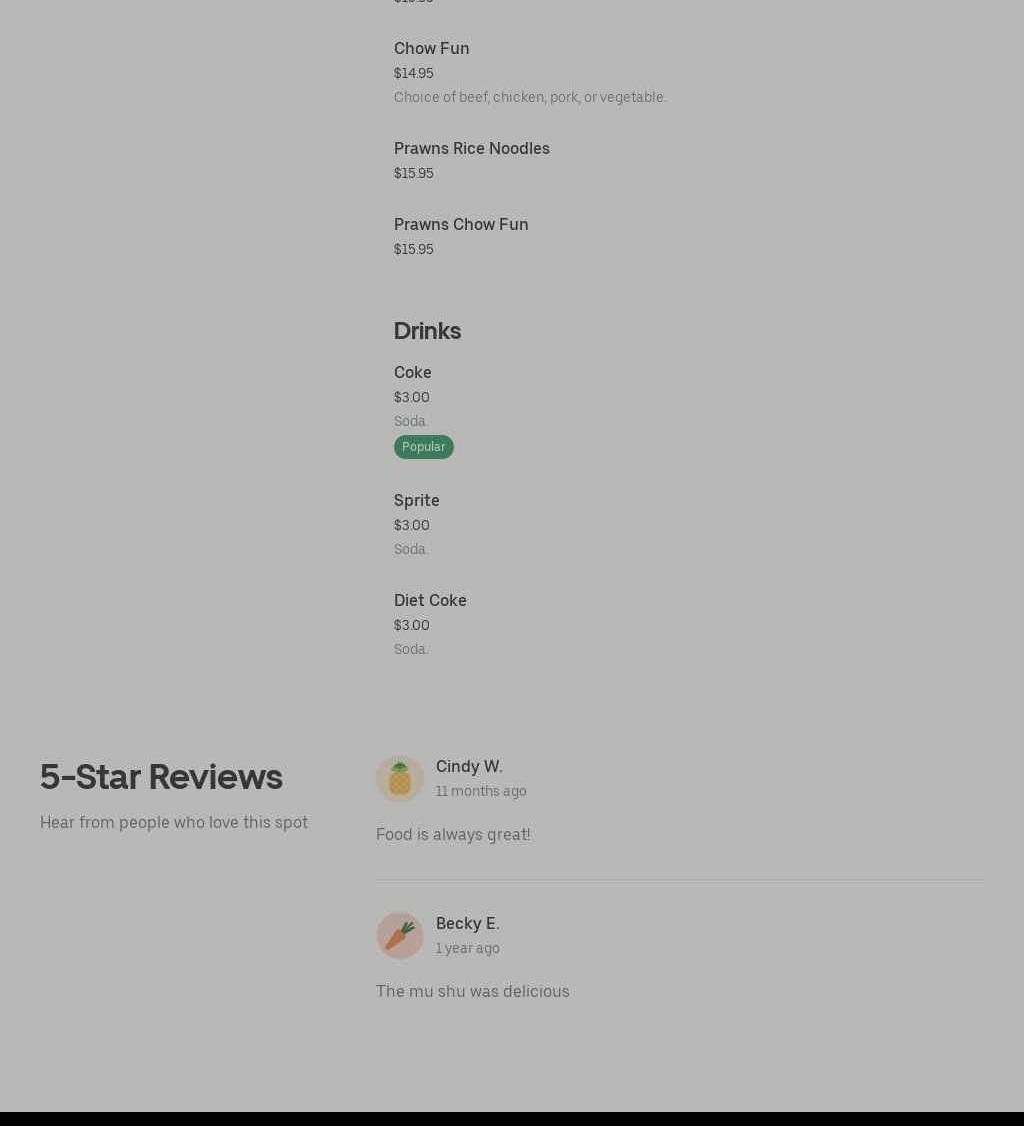Select the Prawns Rice Noodles item
Viewport: 1024px width, 1126px height.
pyautogui.click(x=471, y=148)
